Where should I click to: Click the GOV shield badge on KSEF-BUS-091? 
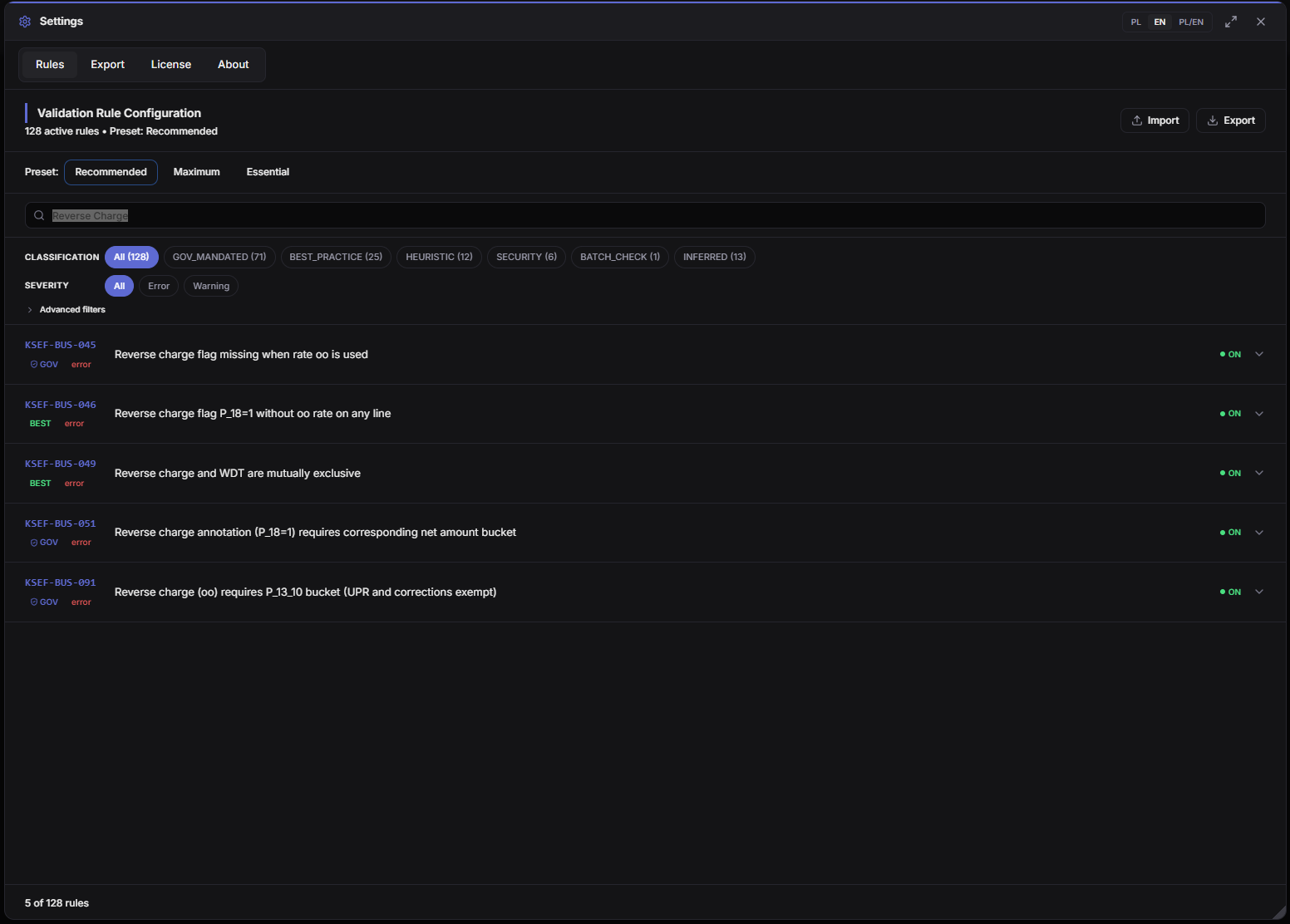tap(44, 602)
